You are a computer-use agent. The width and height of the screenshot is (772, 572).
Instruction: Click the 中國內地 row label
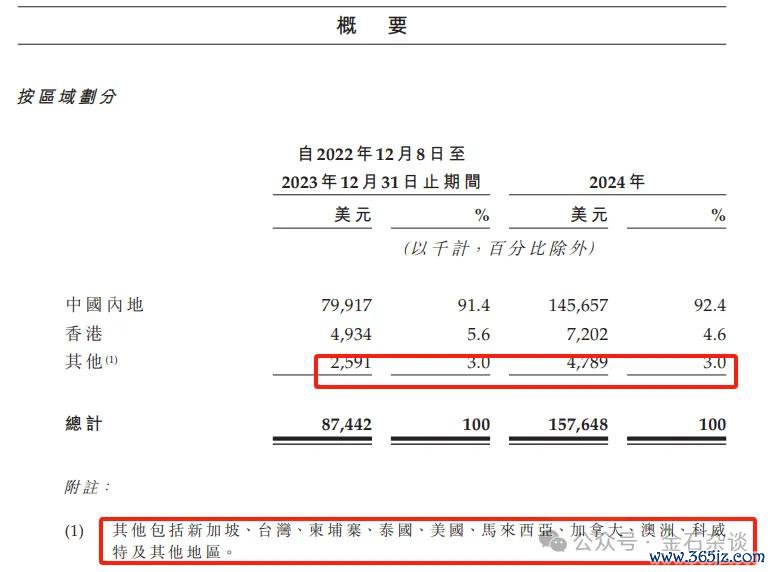[x=104, y=305]
